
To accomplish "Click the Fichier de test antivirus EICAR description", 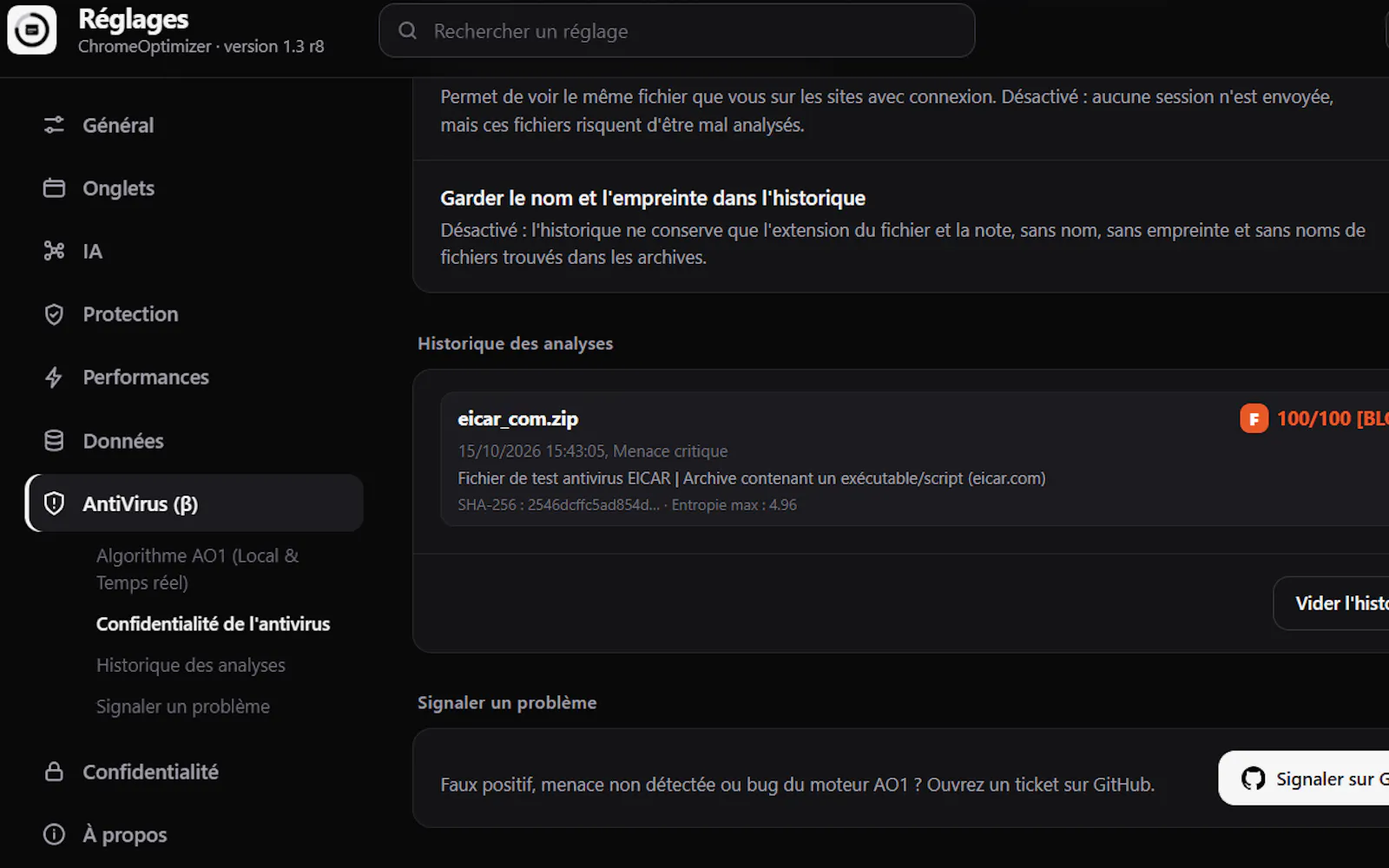I will tap(752, 478).
